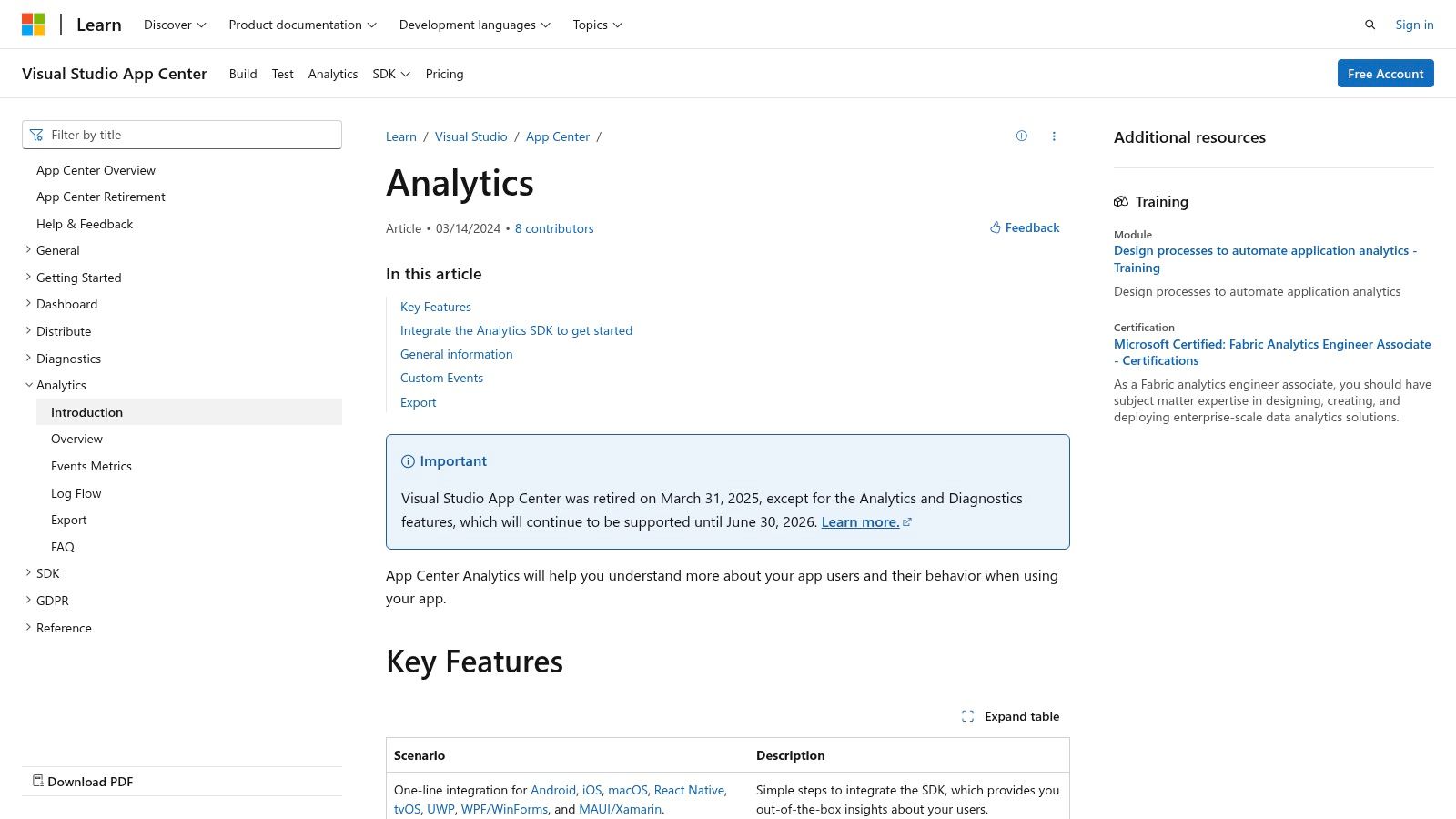This screenshot has width=1456, height=819.
Task: Click the MAUI/Xamarin link in table
Action: [x=621, y=809]
